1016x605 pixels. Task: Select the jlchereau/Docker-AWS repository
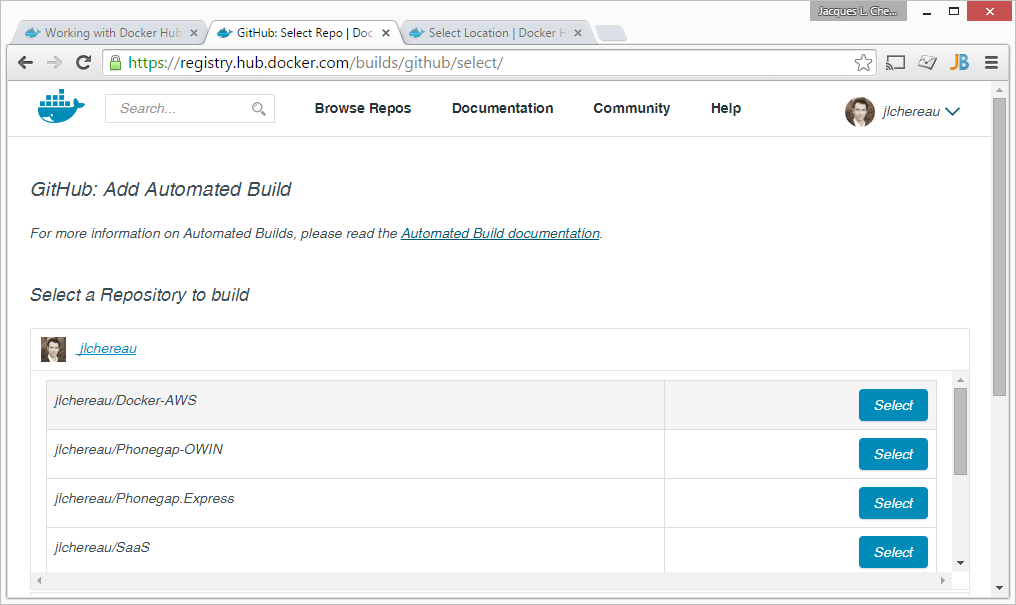[x=893, y=405]
